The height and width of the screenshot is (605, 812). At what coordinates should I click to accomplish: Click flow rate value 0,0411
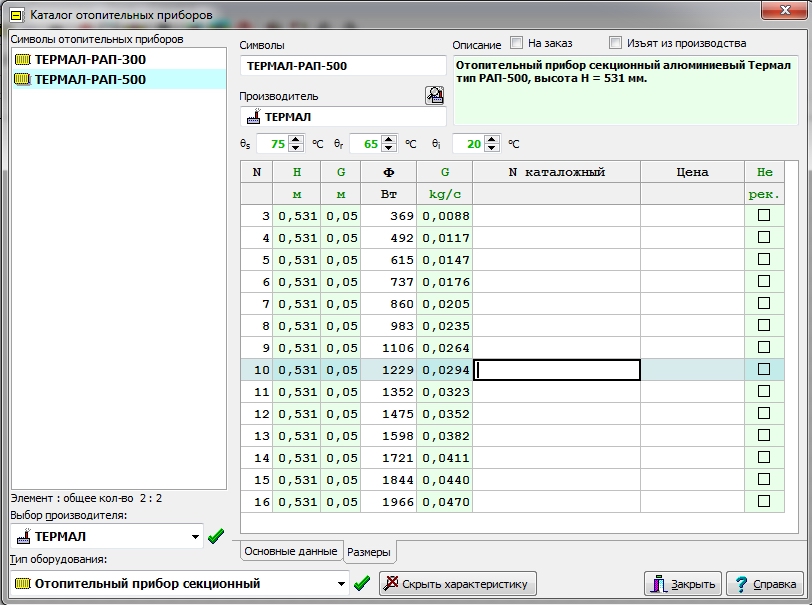coord(445,458)
